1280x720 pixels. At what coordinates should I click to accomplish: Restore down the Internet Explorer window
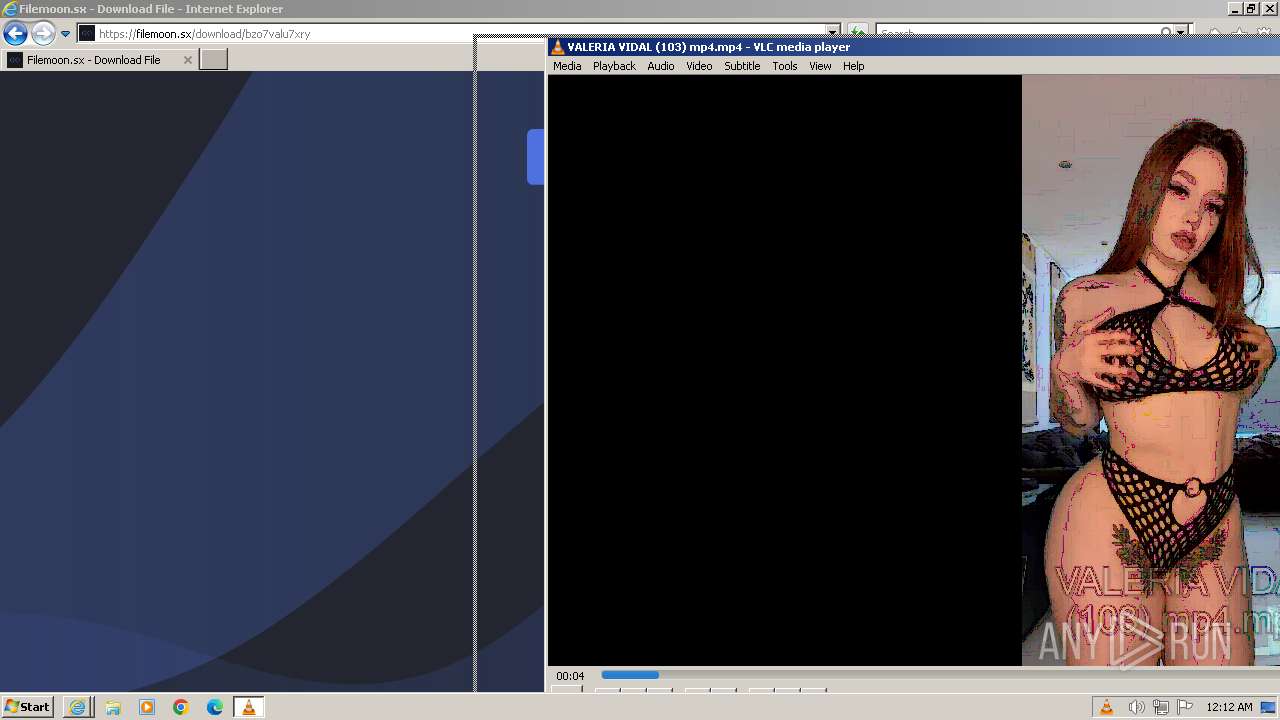(1251, 9)
